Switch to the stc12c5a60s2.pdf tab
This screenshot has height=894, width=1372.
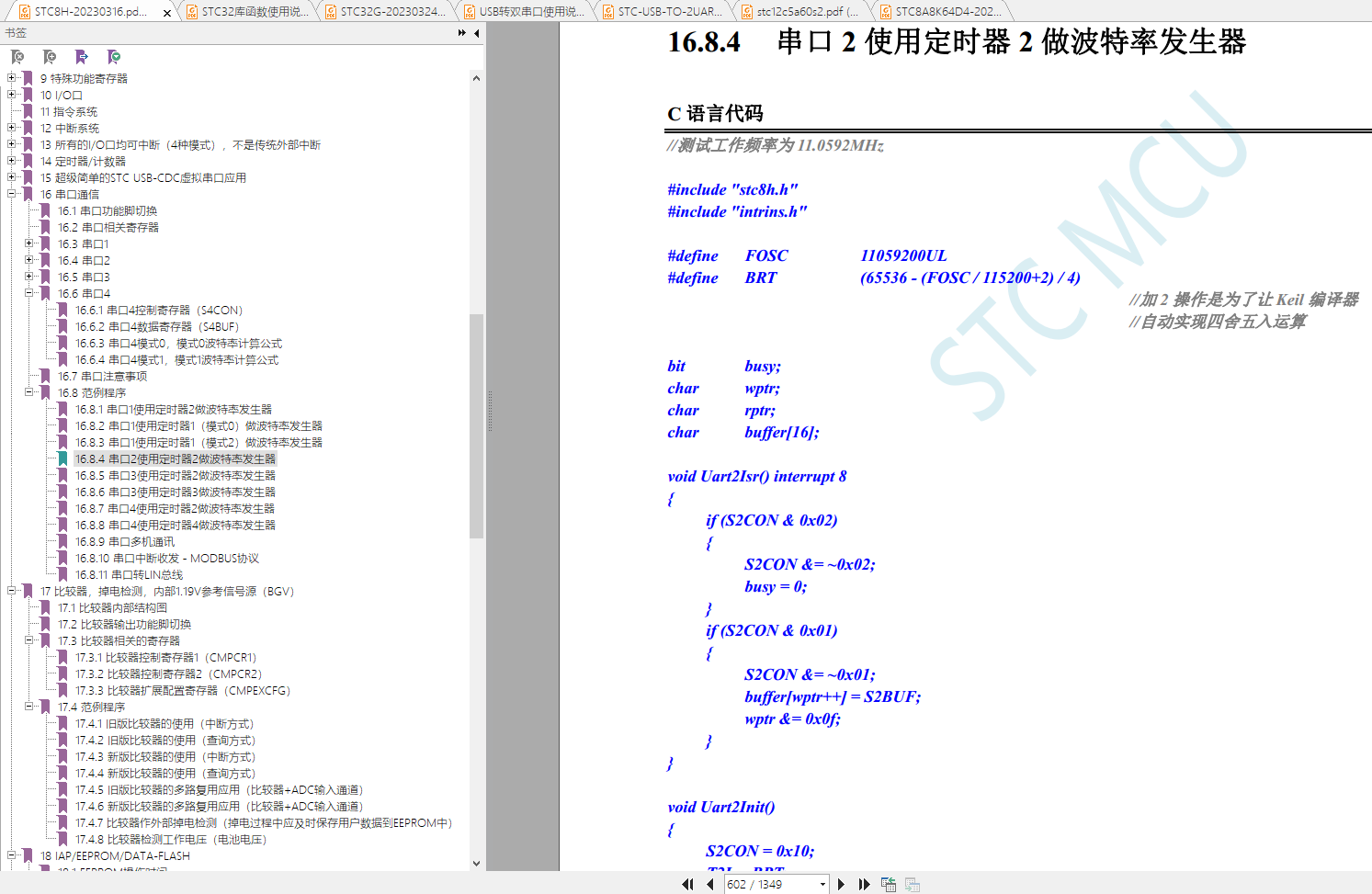click(802, 11)
